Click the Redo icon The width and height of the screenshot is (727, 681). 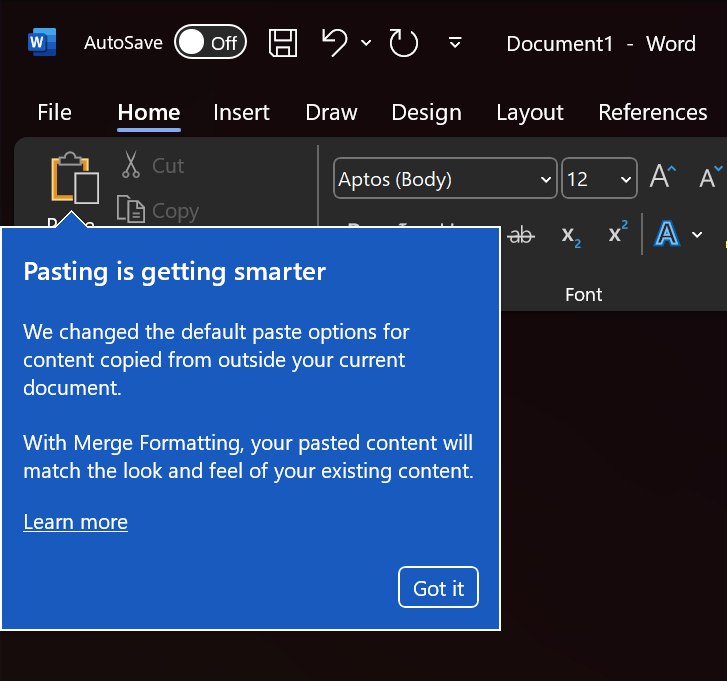pyautogui.click(x=403, y=43)
